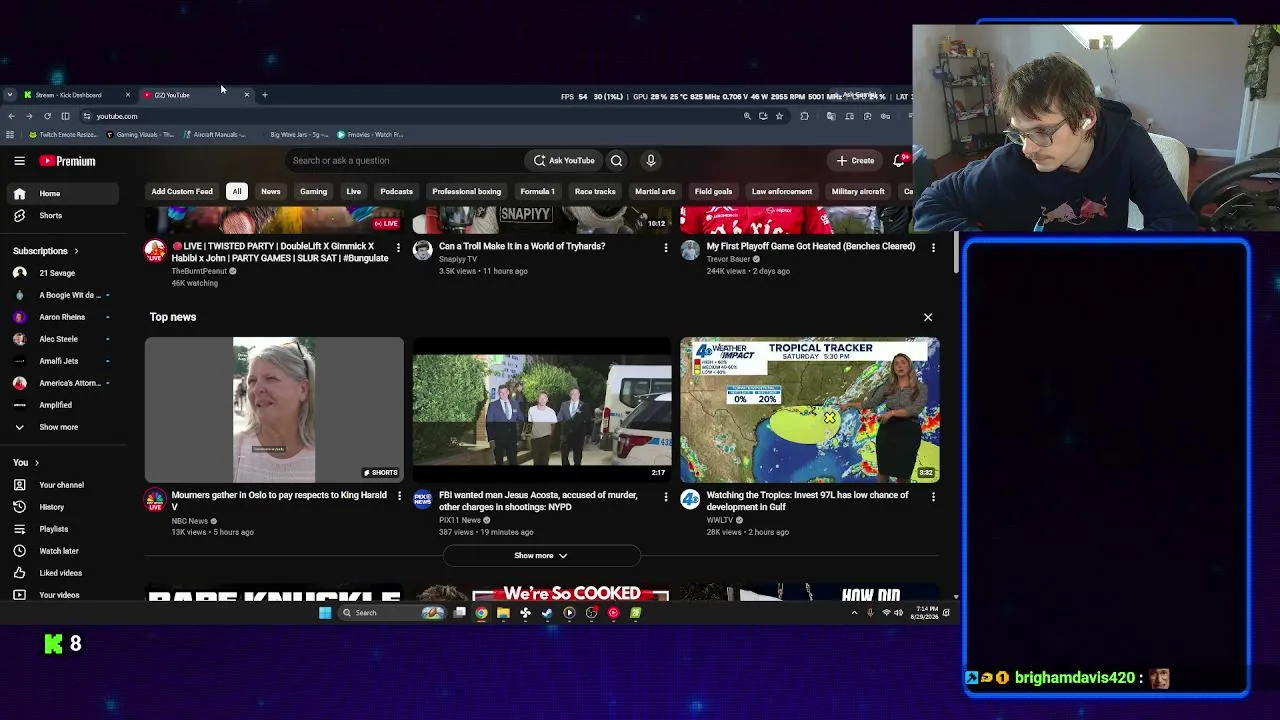Open Aaron Rheins subscription channel
This screenshot has height=720, width=1280.
click(63, 317)
